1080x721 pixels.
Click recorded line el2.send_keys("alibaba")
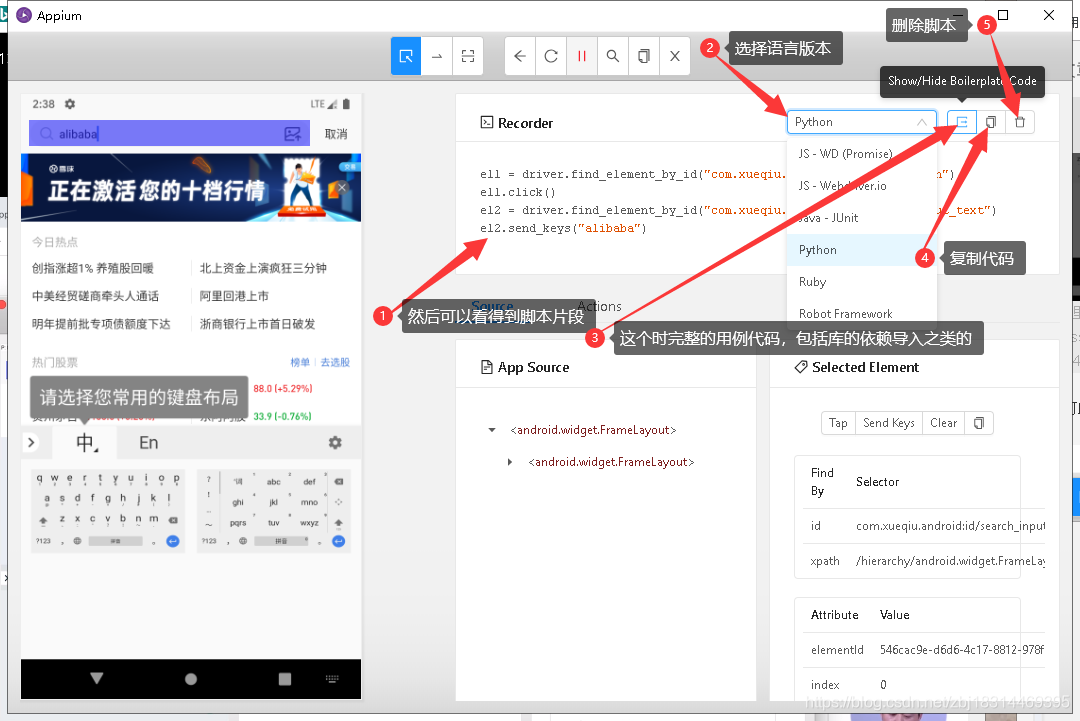563,228
